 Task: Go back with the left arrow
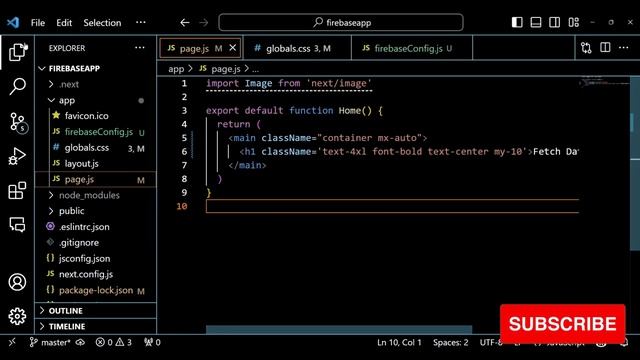click(x=184, y=22)
